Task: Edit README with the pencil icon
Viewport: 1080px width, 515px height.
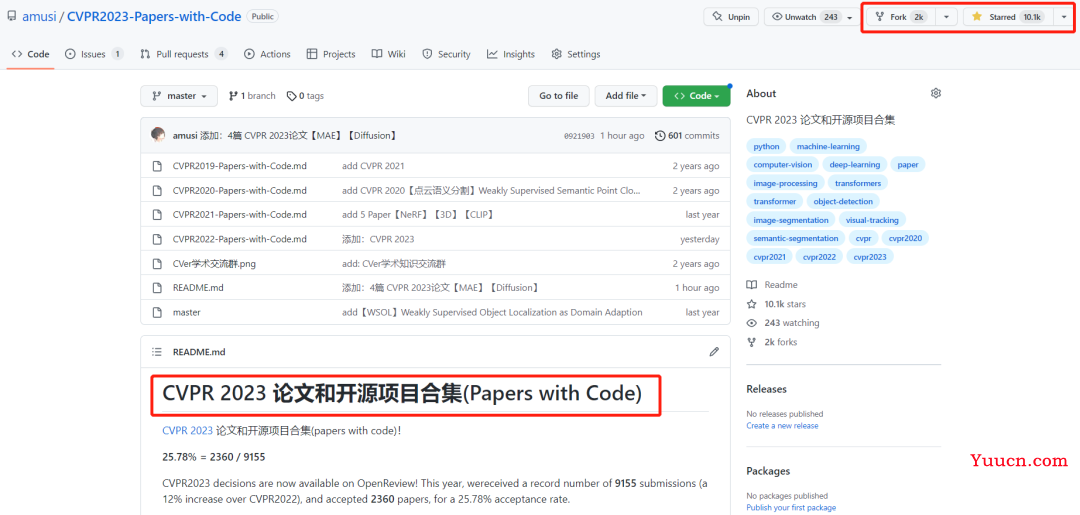Action: click(714, 352)
